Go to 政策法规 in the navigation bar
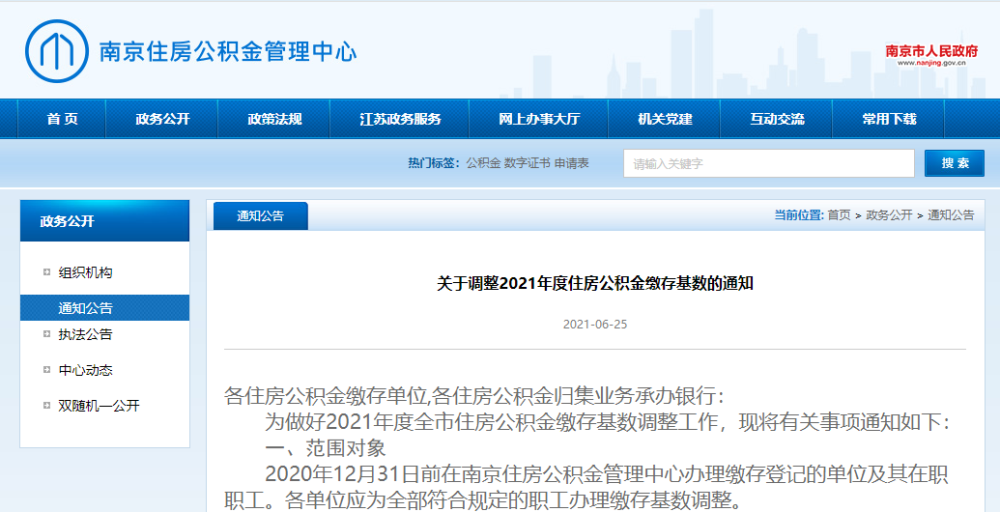 pos(275,119)
